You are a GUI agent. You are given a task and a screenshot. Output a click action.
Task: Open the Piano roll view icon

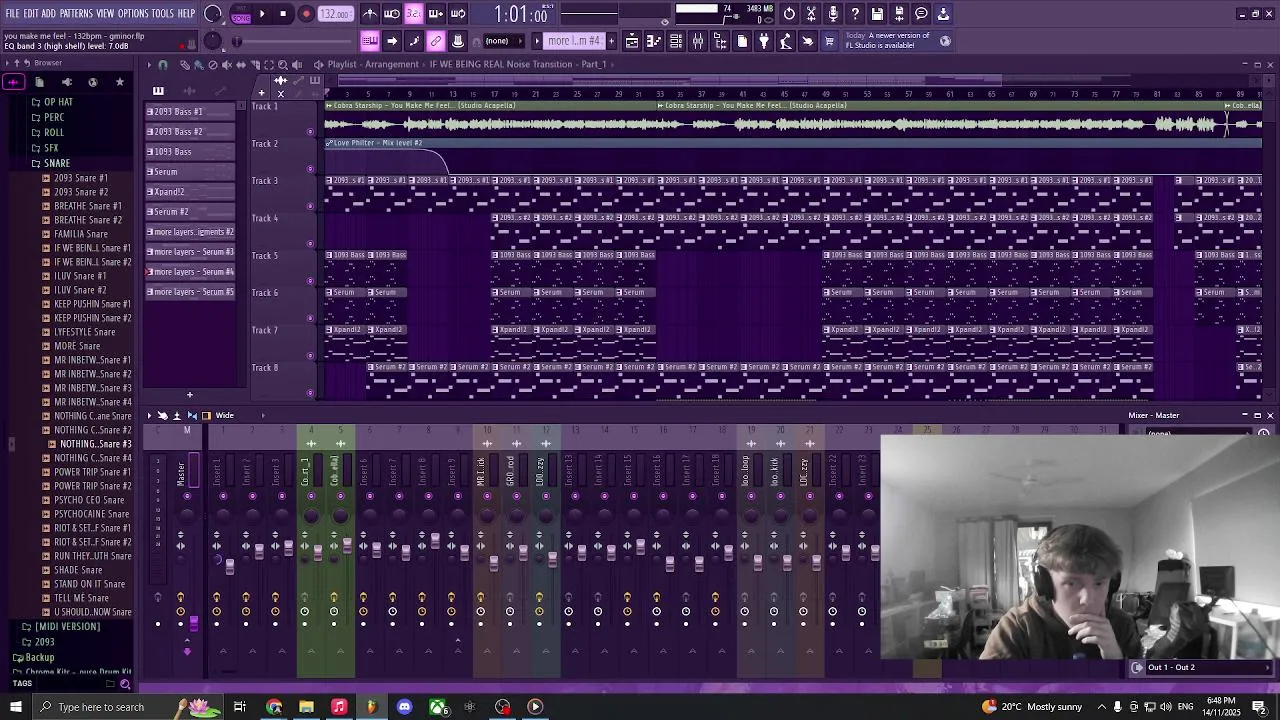click(x=654, y=41)
